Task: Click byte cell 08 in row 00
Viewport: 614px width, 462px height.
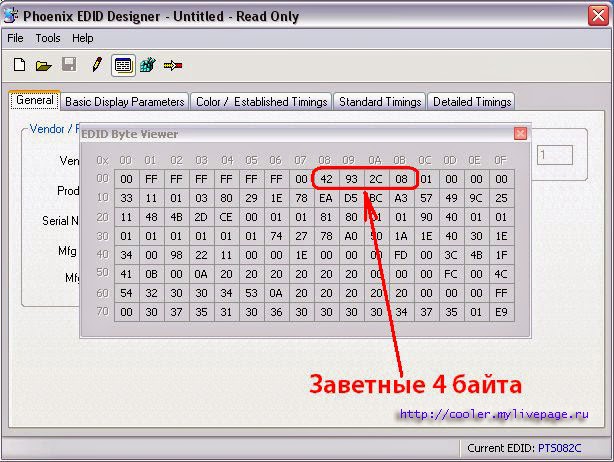Action: [401, 179]
